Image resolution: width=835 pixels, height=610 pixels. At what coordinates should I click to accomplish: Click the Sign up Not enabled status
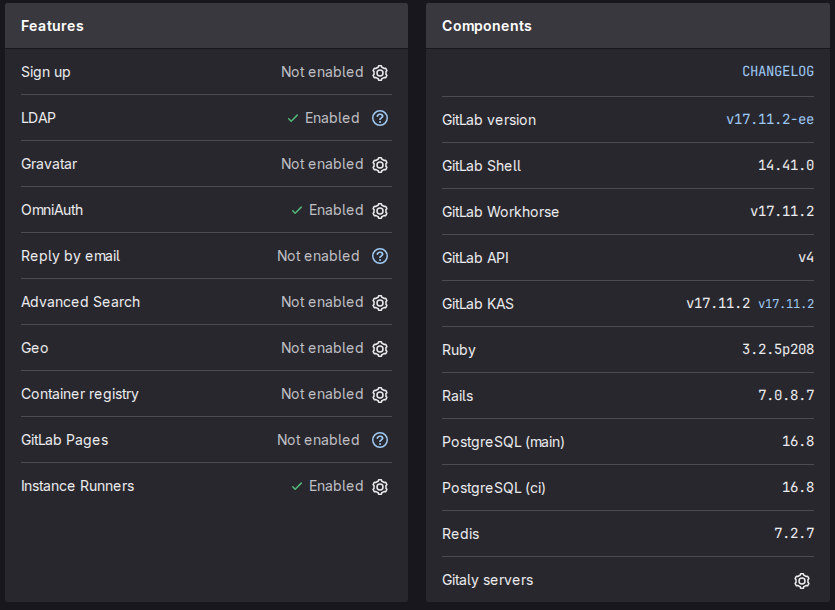(x=322, y=72)
